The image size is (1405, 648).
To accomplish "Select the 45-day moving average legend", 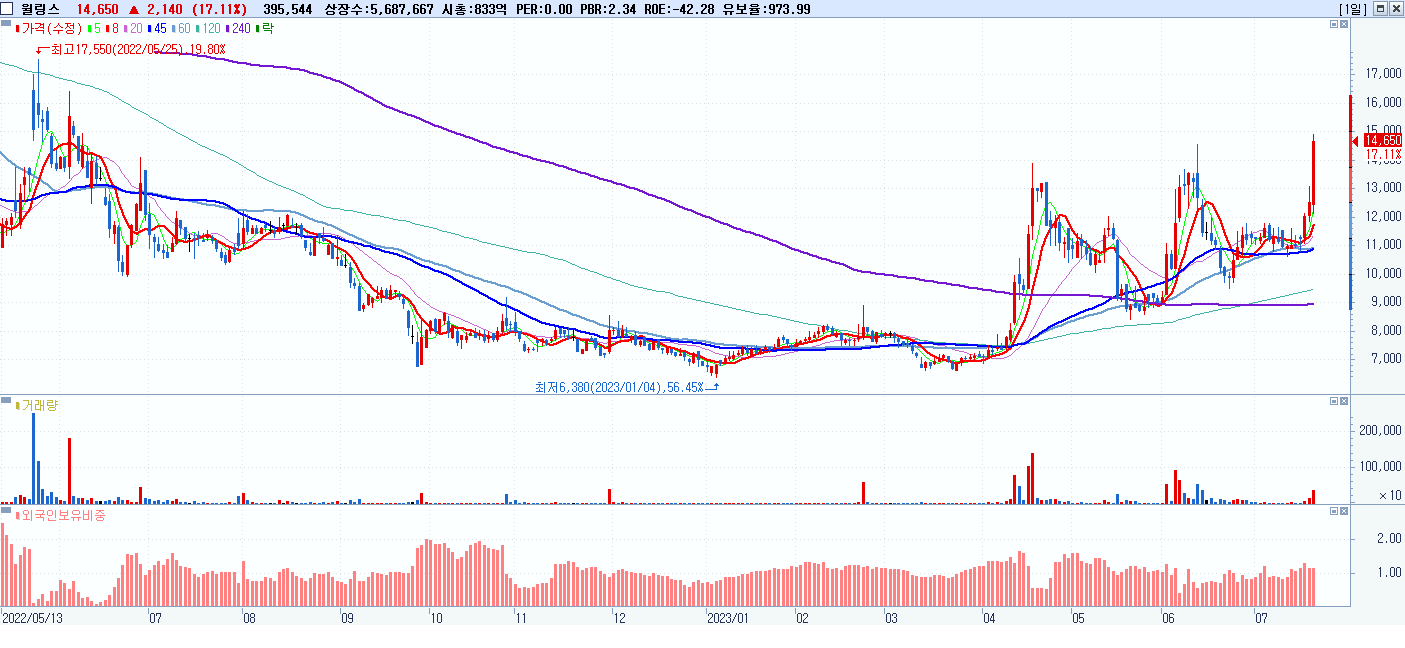I will pos(155,28).
